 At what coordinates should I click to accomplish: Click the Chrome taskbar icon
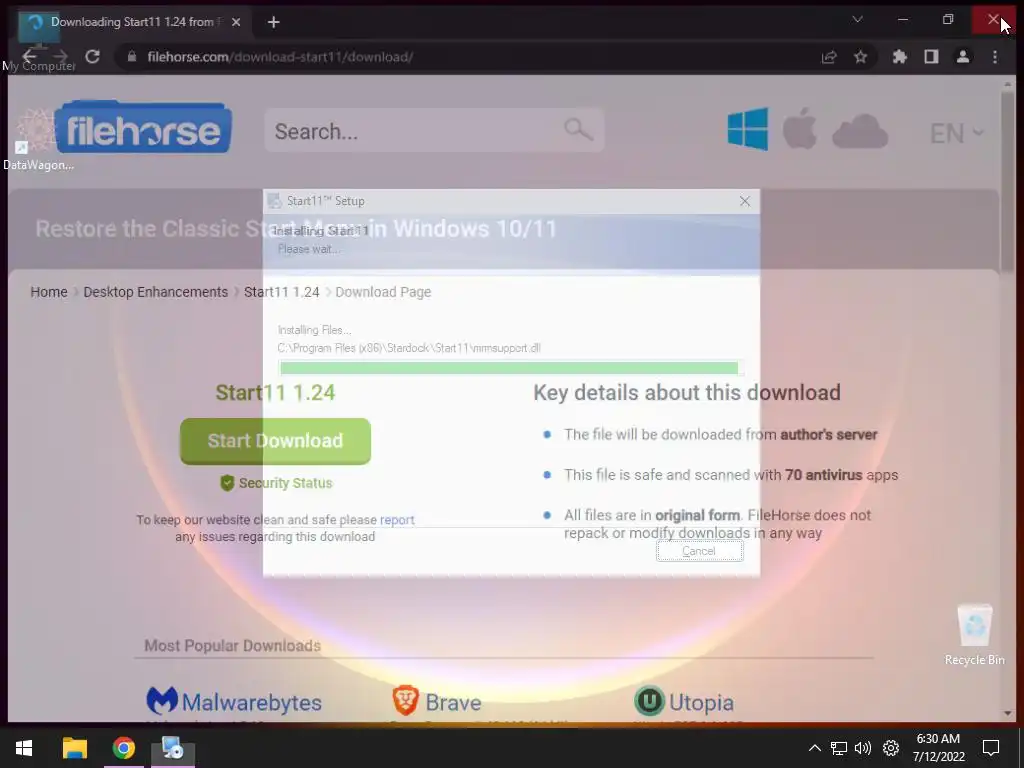(x=123, y=748)
